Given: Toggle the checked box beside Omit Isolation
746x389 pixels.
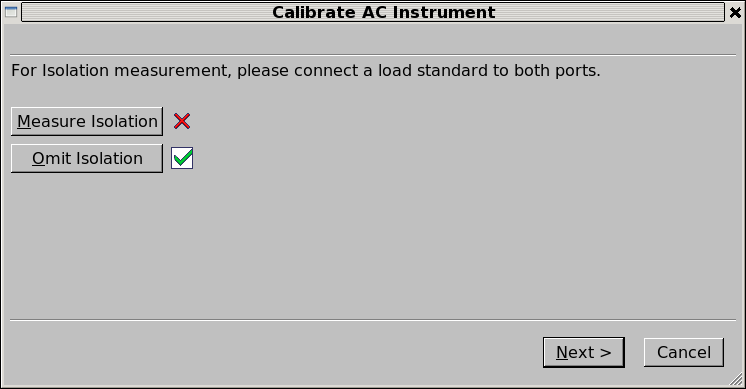Looking at the screenshot, I should point(182,158).
